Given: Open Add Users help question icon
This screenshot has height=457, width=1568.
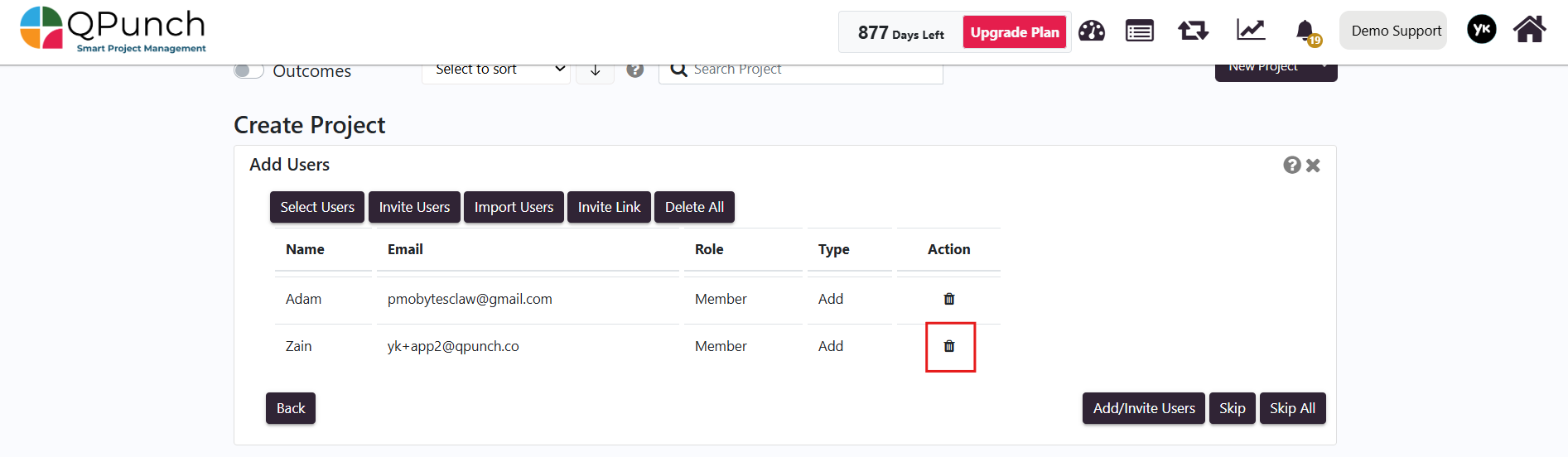Looking at the screenshot, I should point(1291,165).
